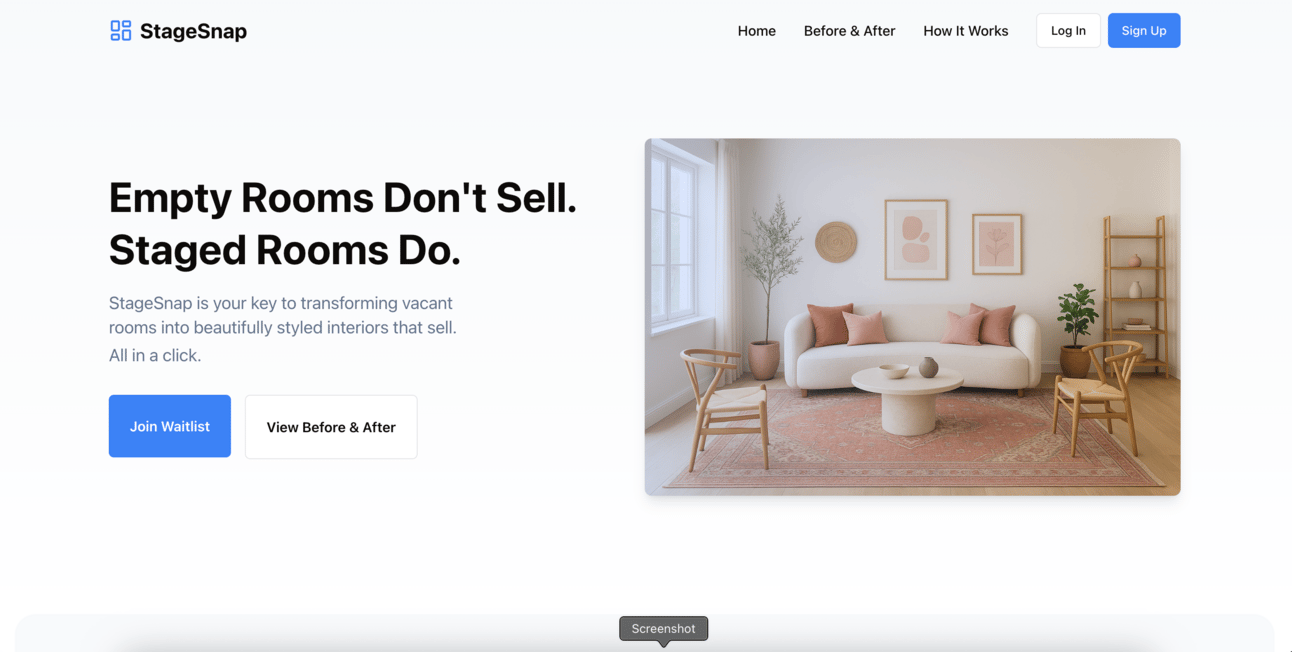The width and height of the screenshot is (1292, 652).
Task: Click the Screenshot tooltip label
Action: pos(664,629)
